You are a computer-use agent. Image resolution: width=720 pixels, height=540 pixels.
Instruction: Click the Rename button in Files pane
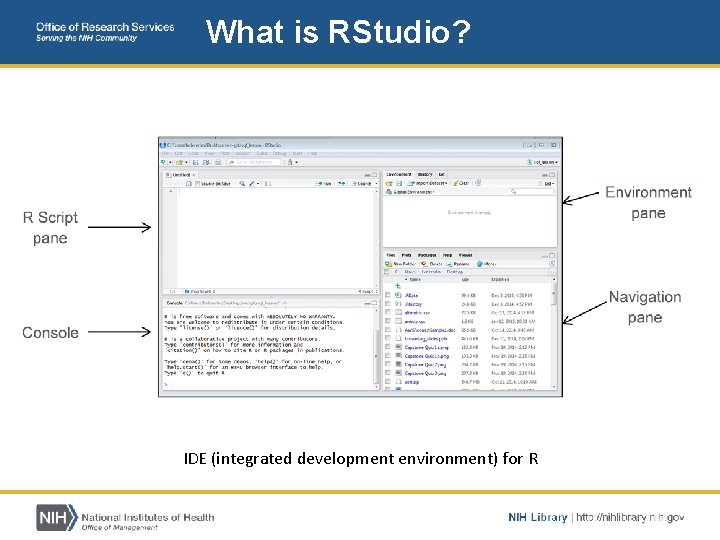pyautogui.click(x=458, y=264)
